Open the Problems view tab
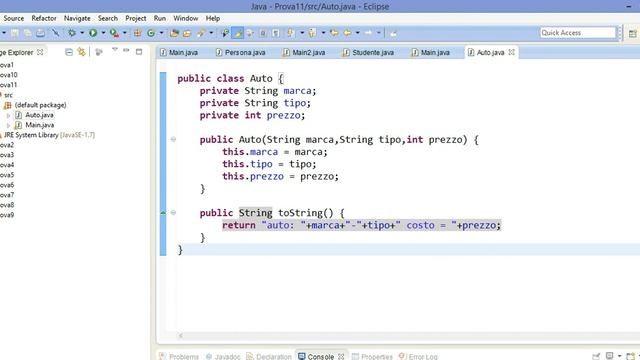 (x=179, y=357)
